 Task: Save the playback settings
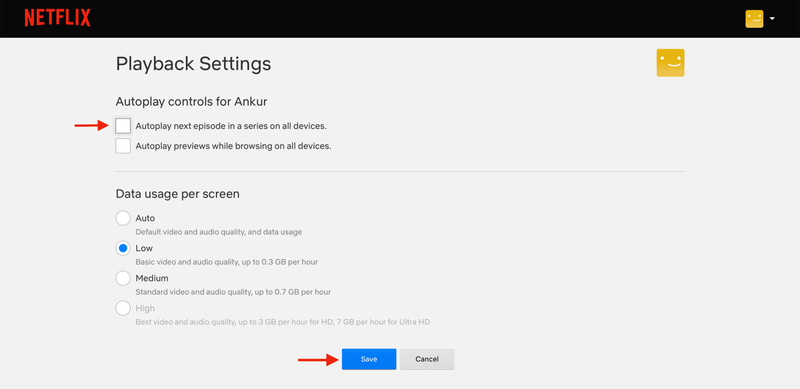coord(369,359)
